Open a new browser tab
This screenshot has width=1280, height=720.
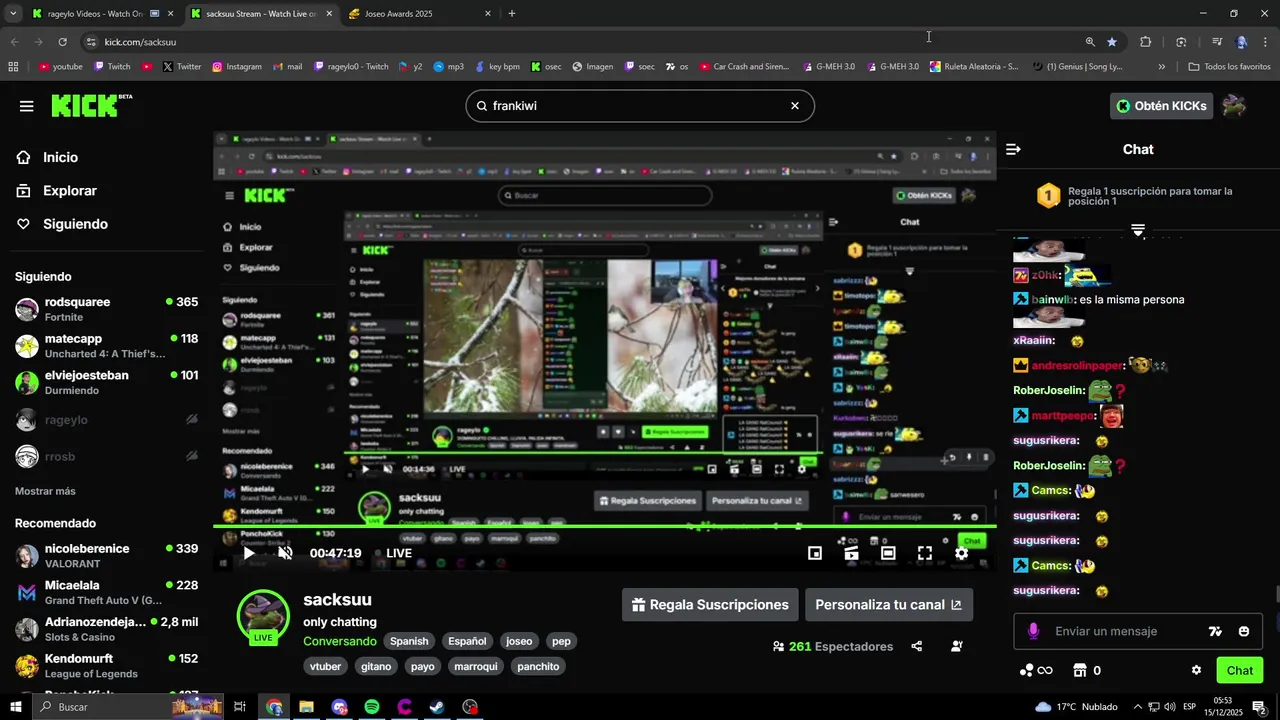click(512, 14)
